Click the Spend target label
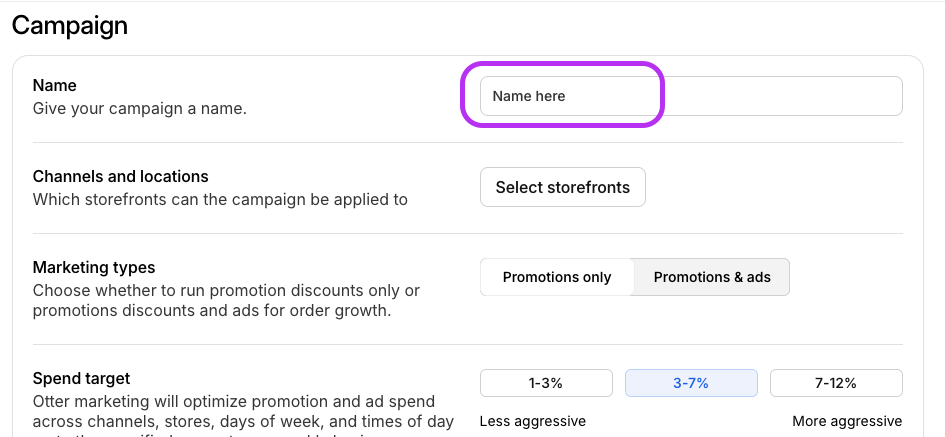 [81, 378]
